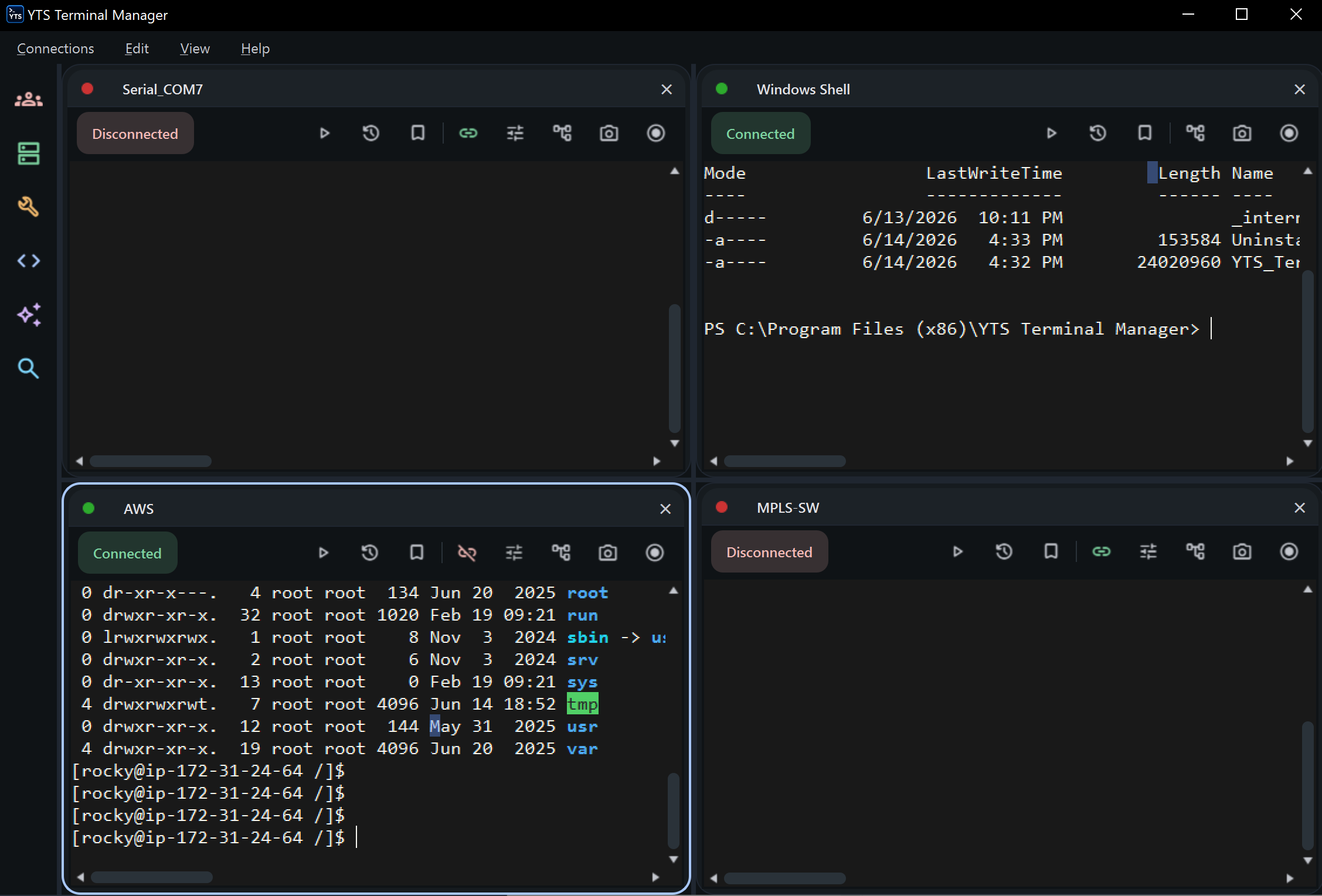Click camera icon in Windows Shell toolbar

tap(1242, 134)
